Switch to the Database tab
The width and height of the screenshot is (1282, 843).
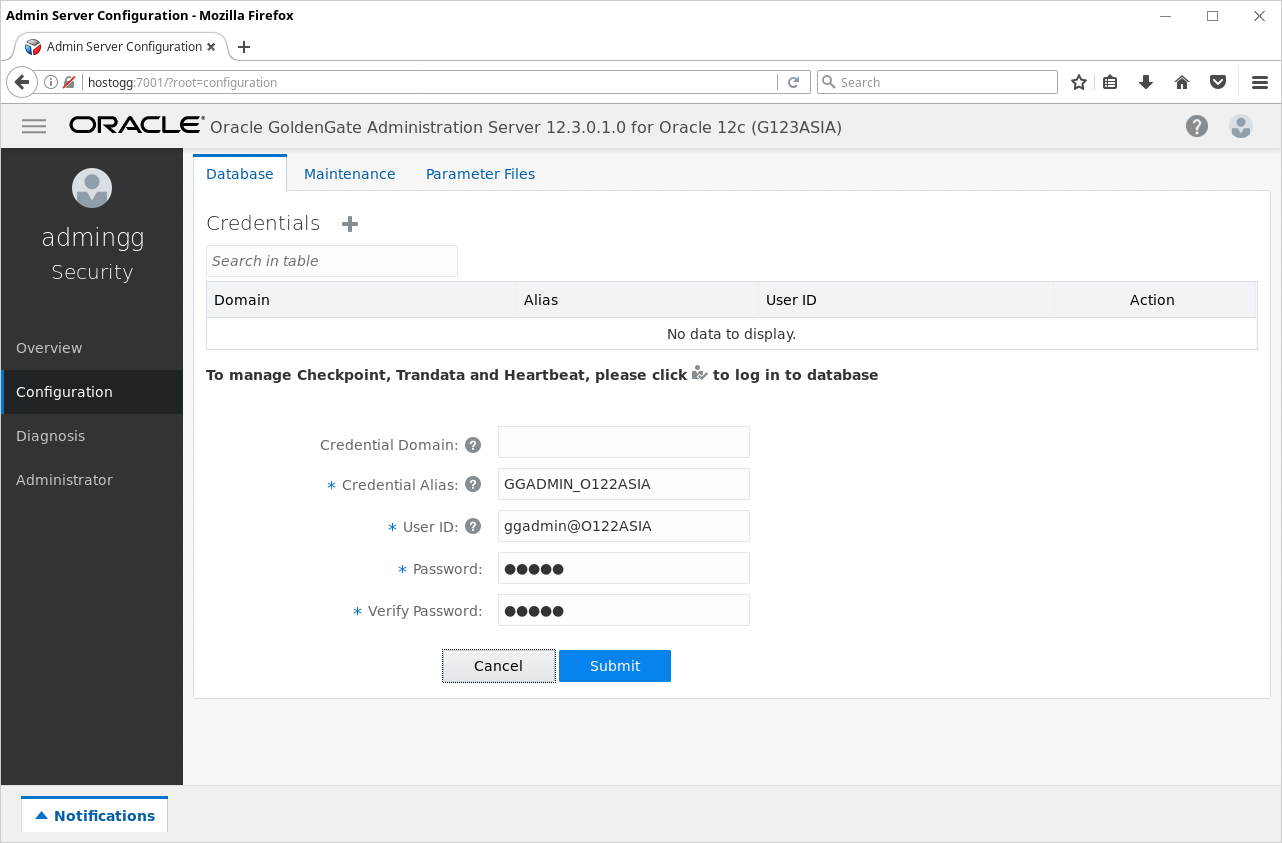click(x=240, y=173)
